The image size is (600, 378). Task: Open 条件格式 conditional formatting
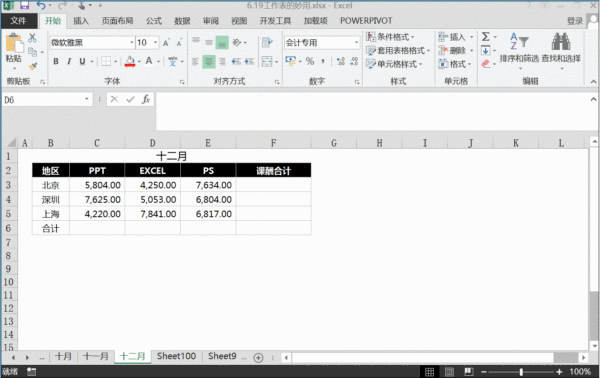point(390,37)
